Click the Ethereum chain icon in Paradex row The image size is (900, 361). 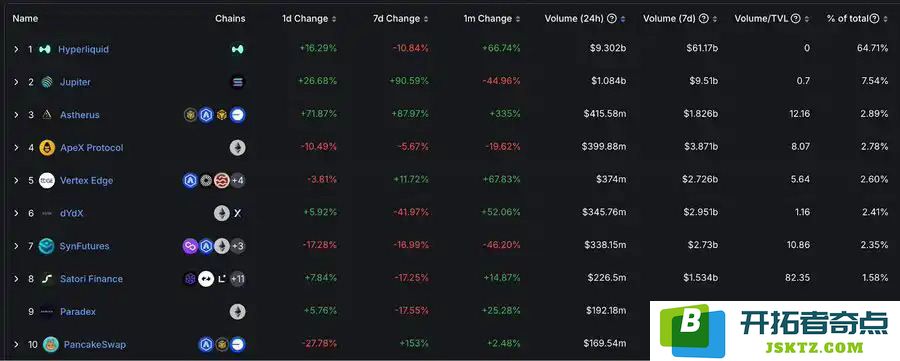pyautogui.click(x=237, y=312)
